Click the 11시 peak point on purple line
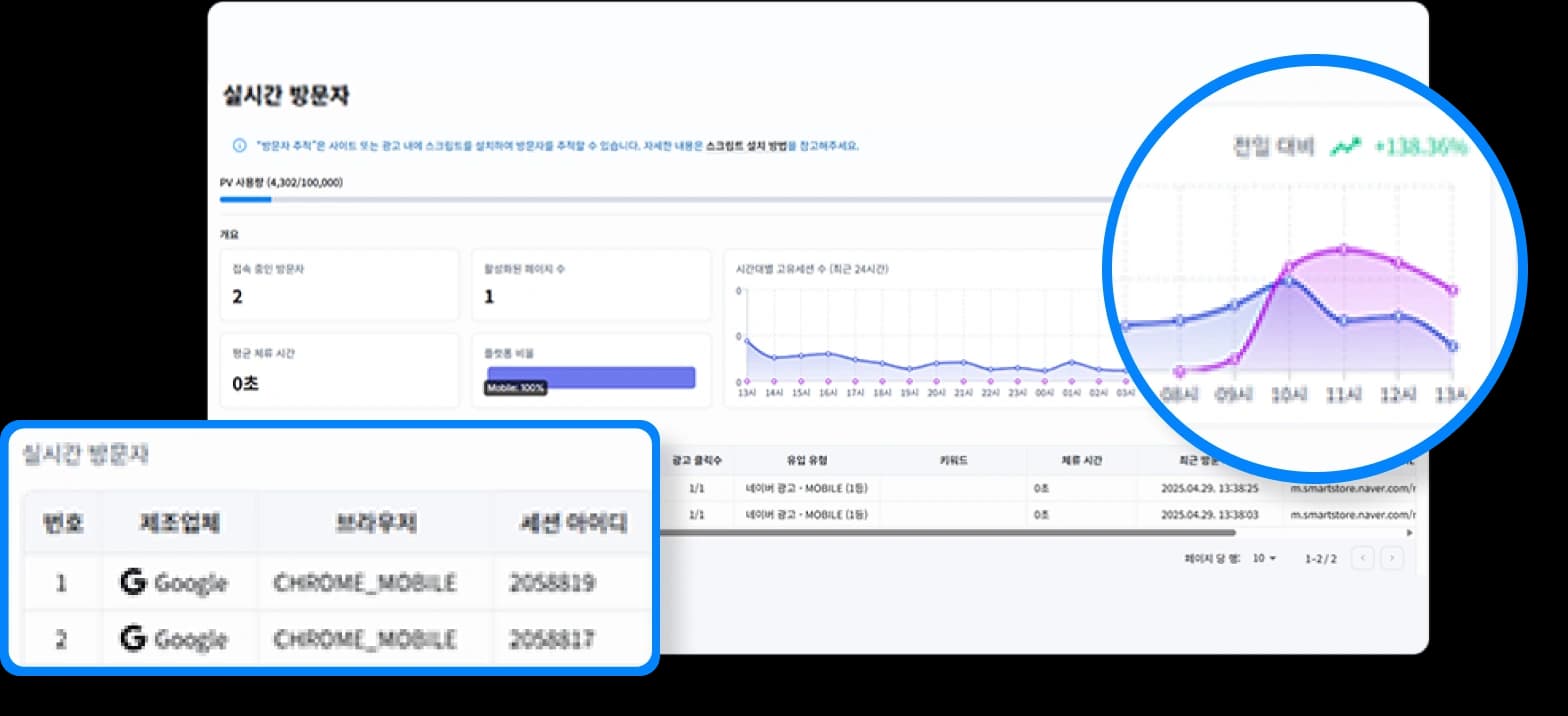Viewport: 1568px width, 716px height. (x=1343, y=248)
